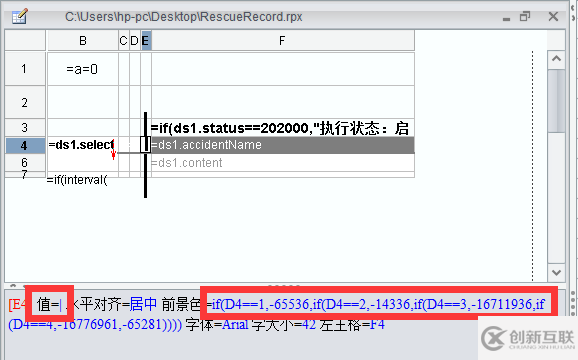Click left main cell value F4
The image size is (578, 360).
[376, 325]
